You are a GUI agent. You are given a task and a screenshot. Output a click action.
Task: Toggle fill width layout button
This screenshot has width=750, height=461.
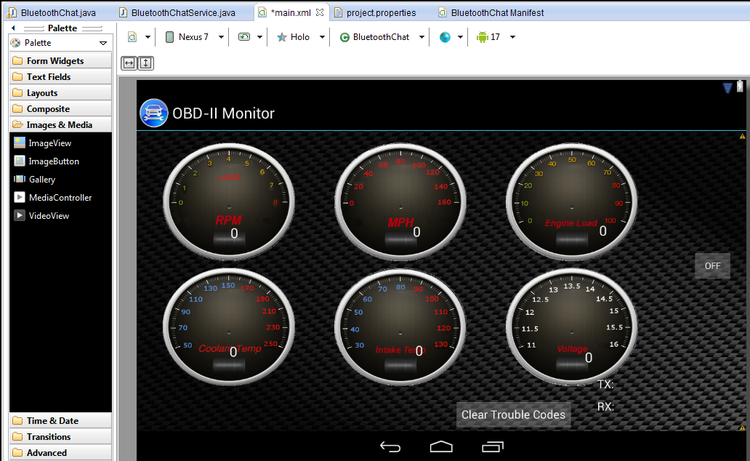coord(129,63)
